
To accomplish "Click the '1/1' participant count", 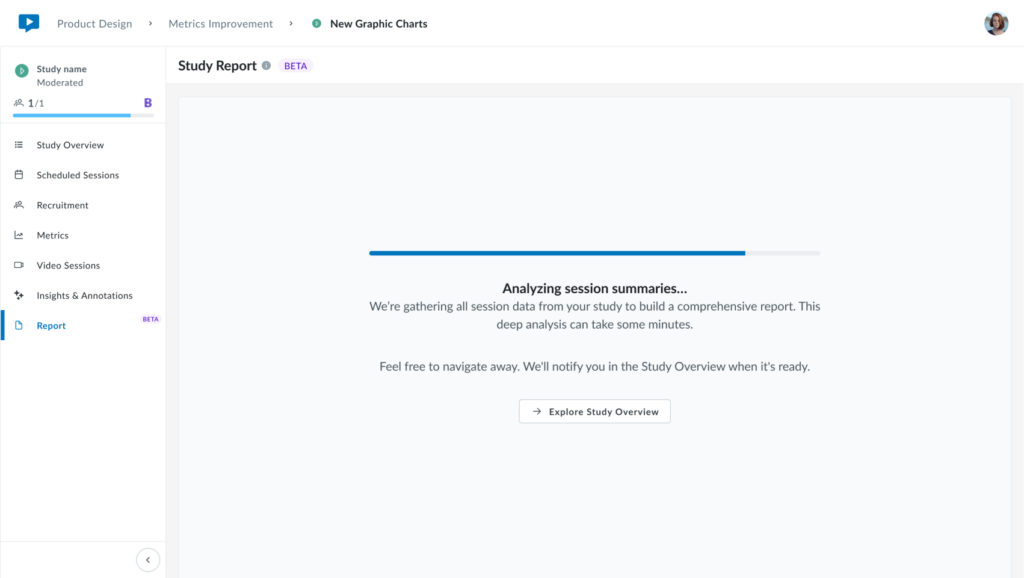I will [36, 103].
